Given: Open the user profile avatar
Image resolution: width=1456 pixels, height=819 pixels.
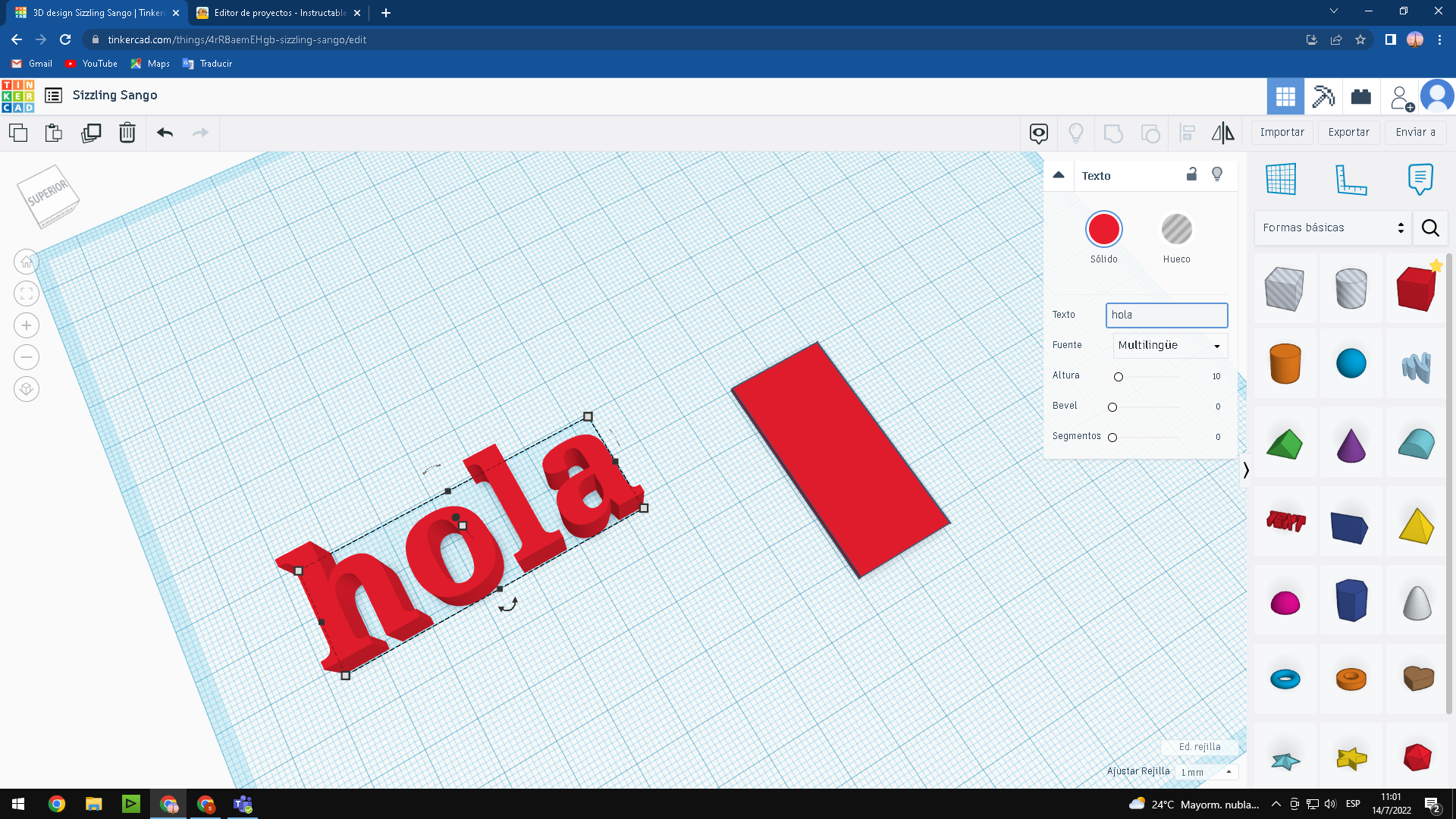Looking at the screenshot, I should [x=1437, y=96].
